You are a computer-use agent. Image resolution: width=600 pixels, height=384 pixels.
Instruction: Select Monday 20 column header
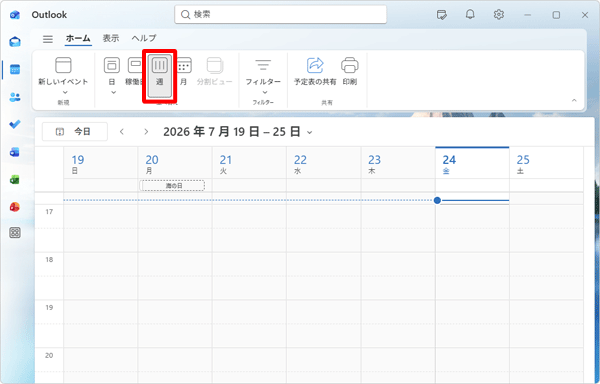pyautogui.click(x=175, y=163)
